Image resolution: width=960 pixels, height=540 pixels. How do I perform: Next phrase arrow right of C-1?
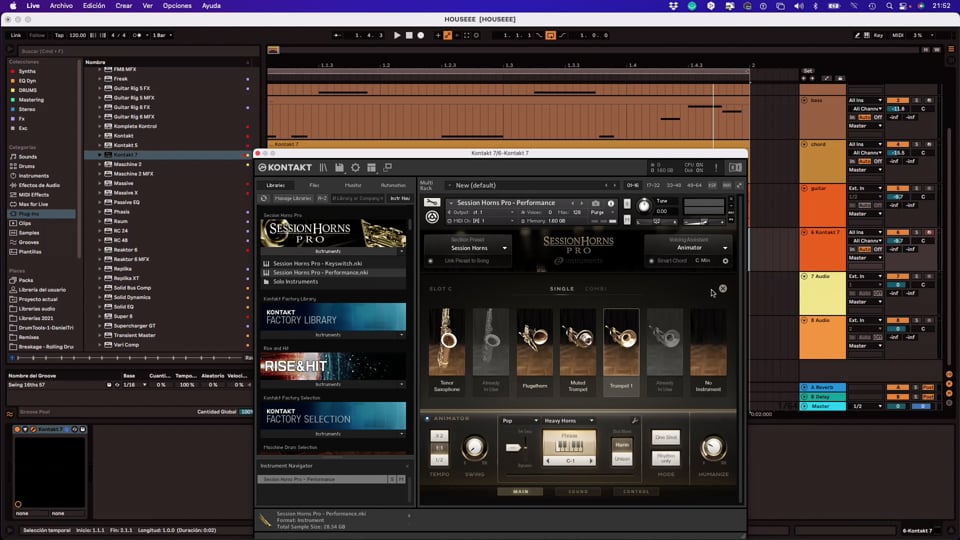[x=591, y=460]
